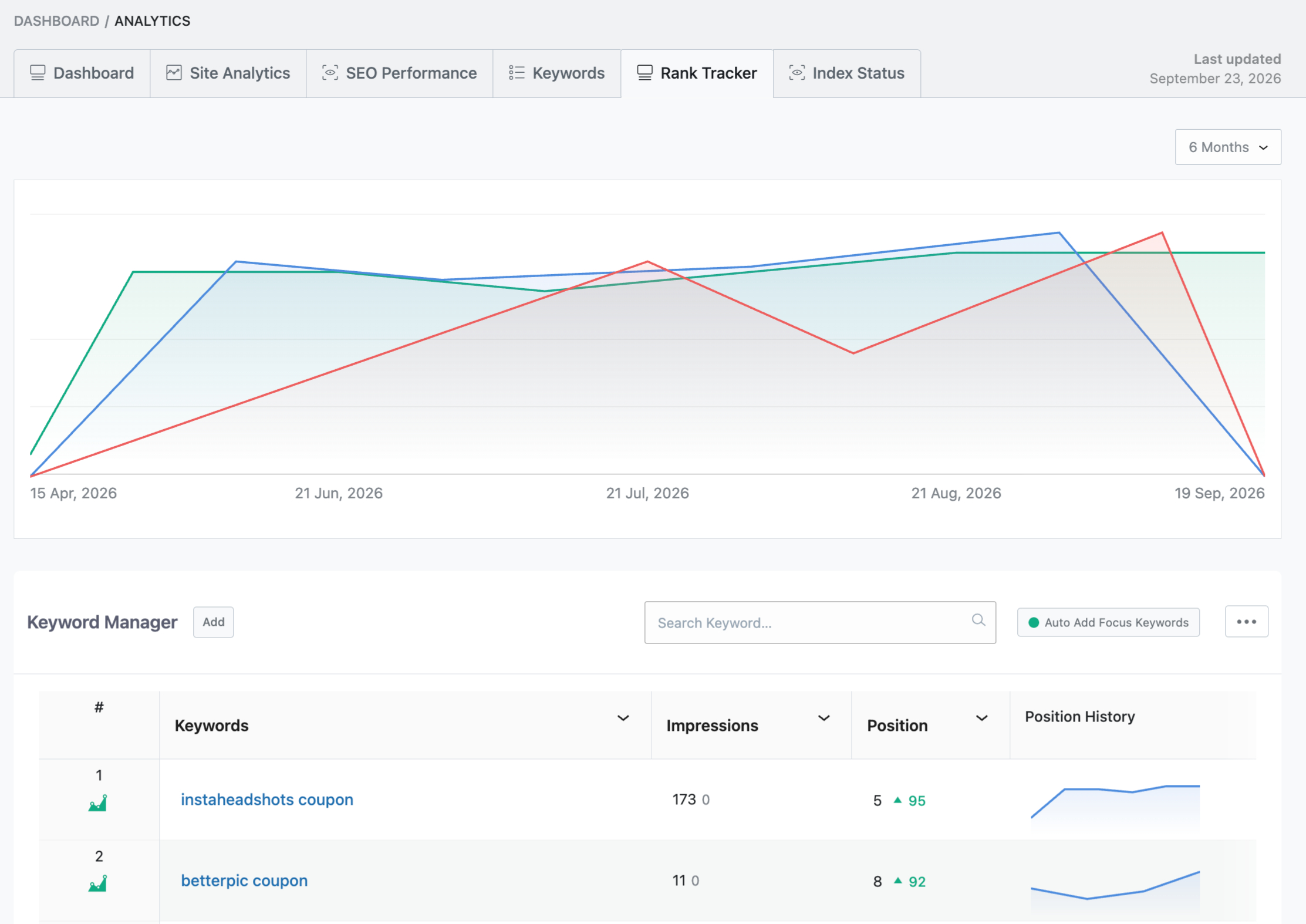Click the ANALYTICS breadcrumb label

click(152, 21)
